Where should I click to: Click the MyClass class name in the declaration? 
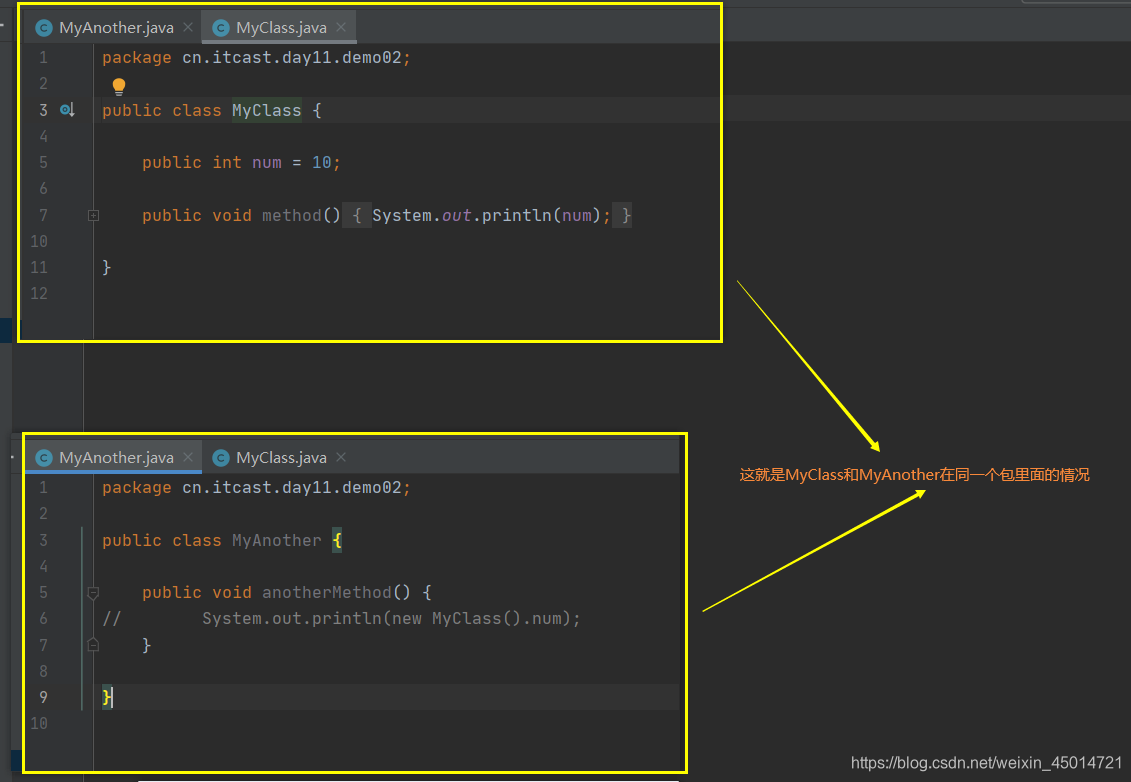(266, 110)
